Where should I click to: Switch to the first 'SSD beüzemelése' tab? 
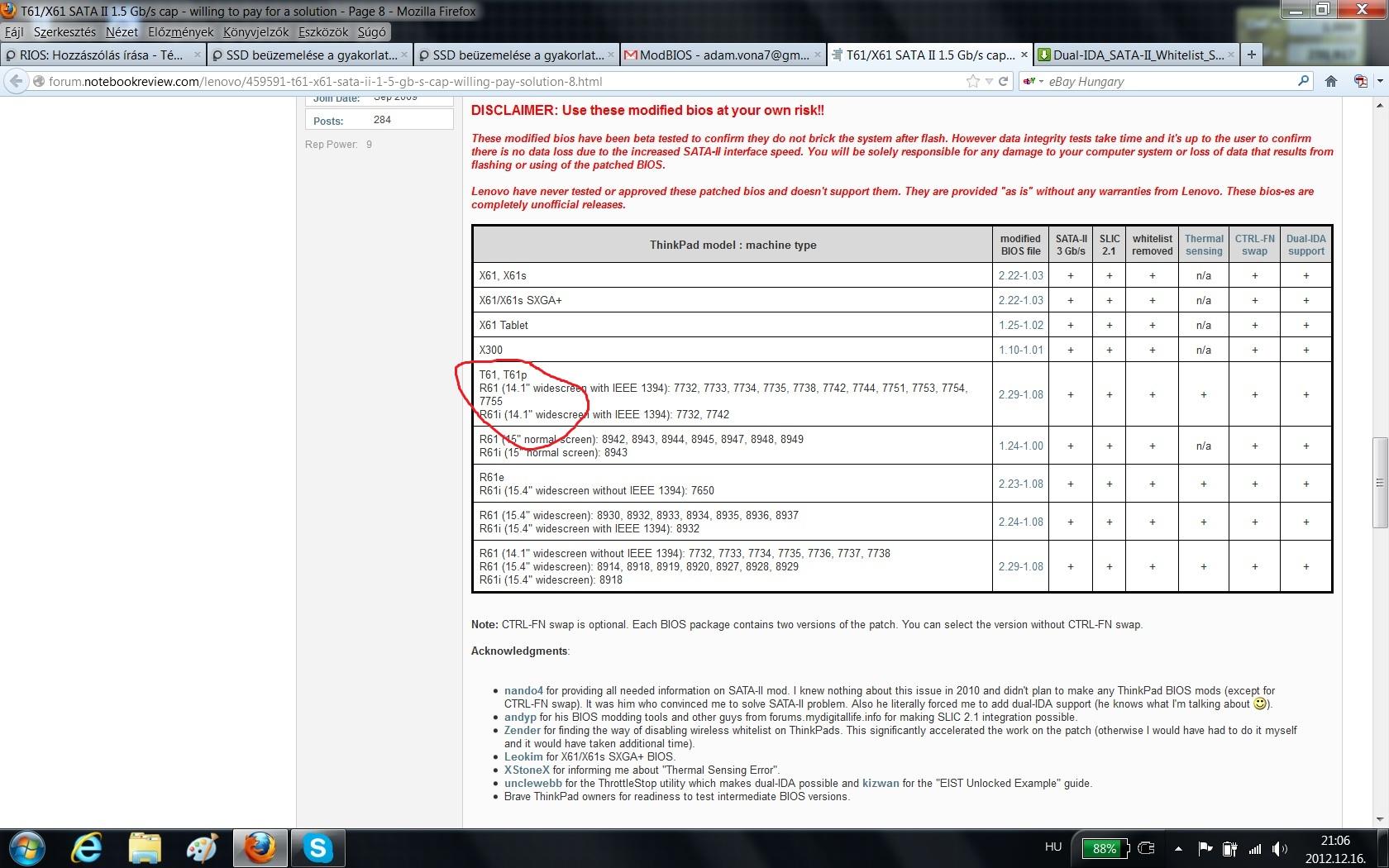click(309, 55)
